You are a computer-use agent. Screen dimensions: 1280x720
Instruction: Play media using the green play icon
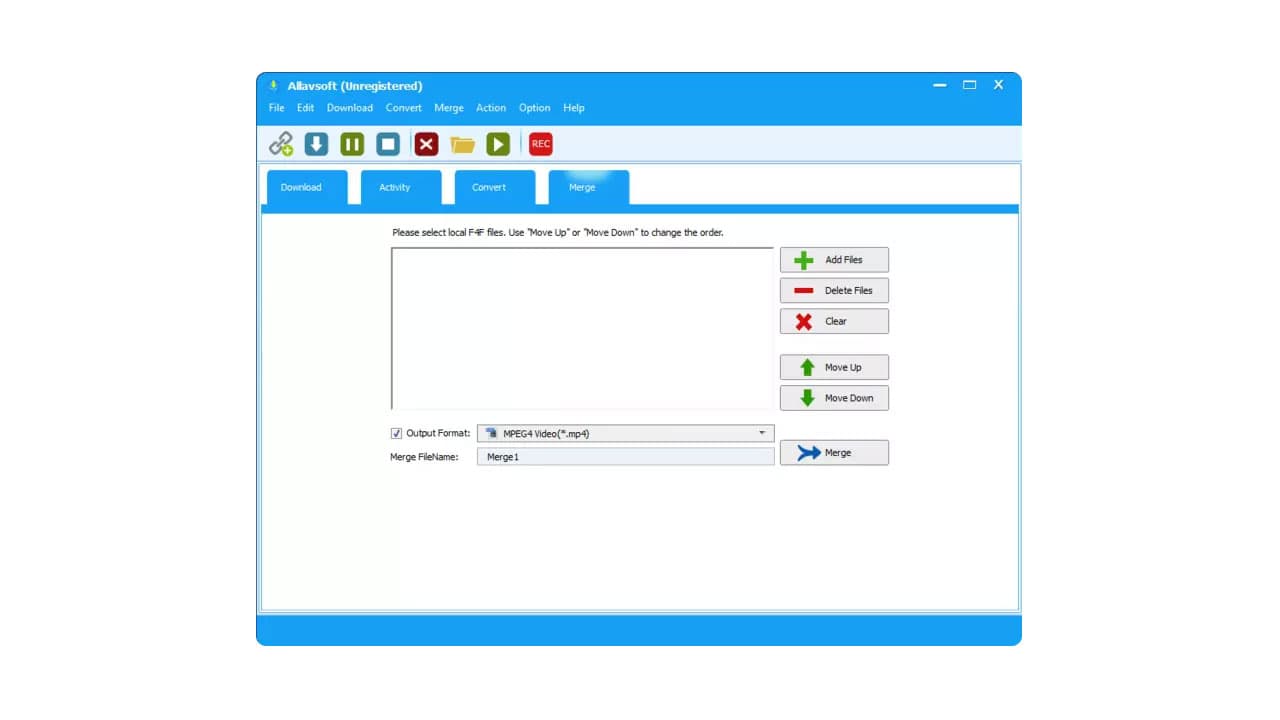pos(498,144)
